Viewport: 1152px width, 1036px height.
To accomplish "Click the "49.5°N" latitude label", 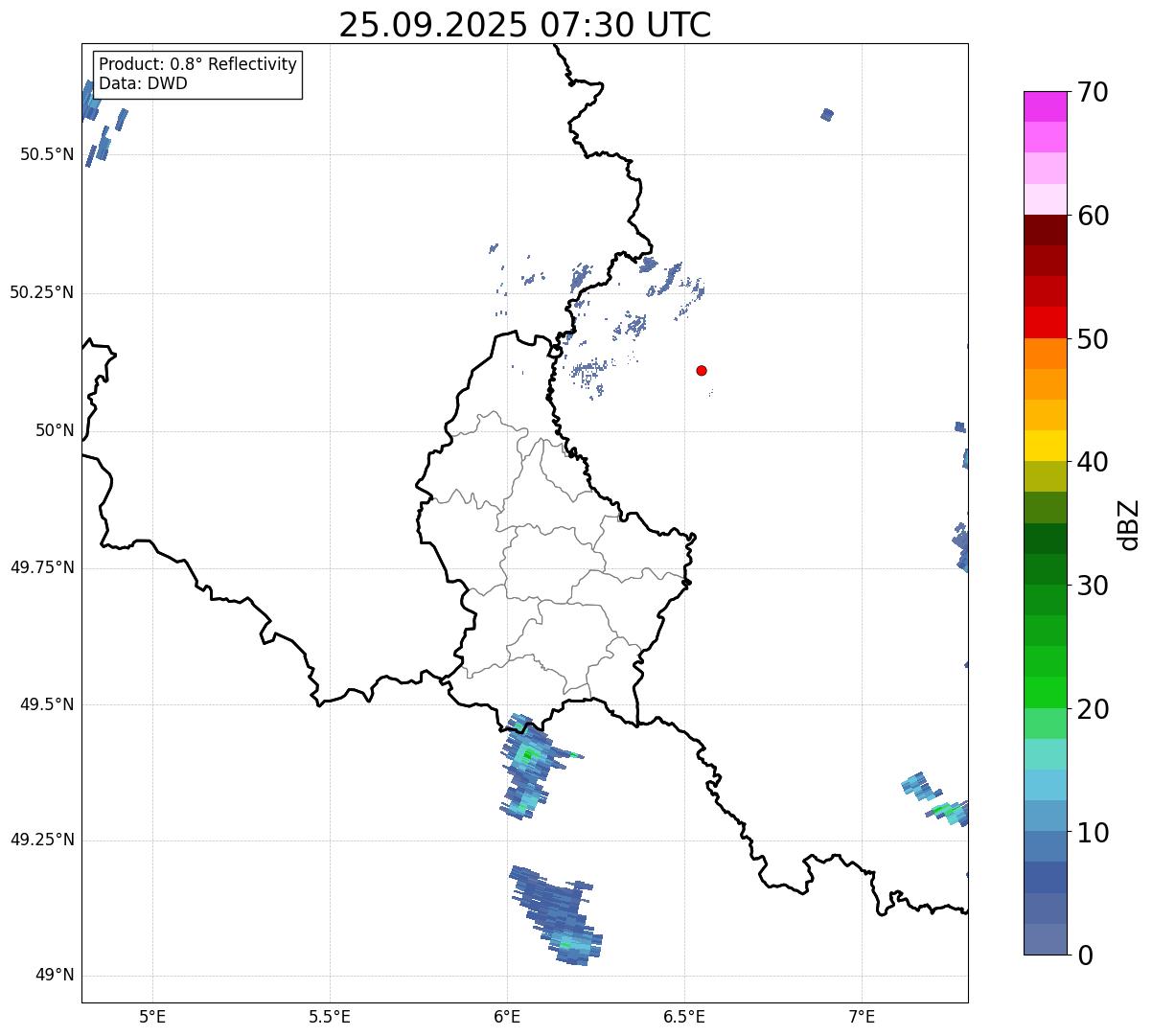I will pos(47,704).
